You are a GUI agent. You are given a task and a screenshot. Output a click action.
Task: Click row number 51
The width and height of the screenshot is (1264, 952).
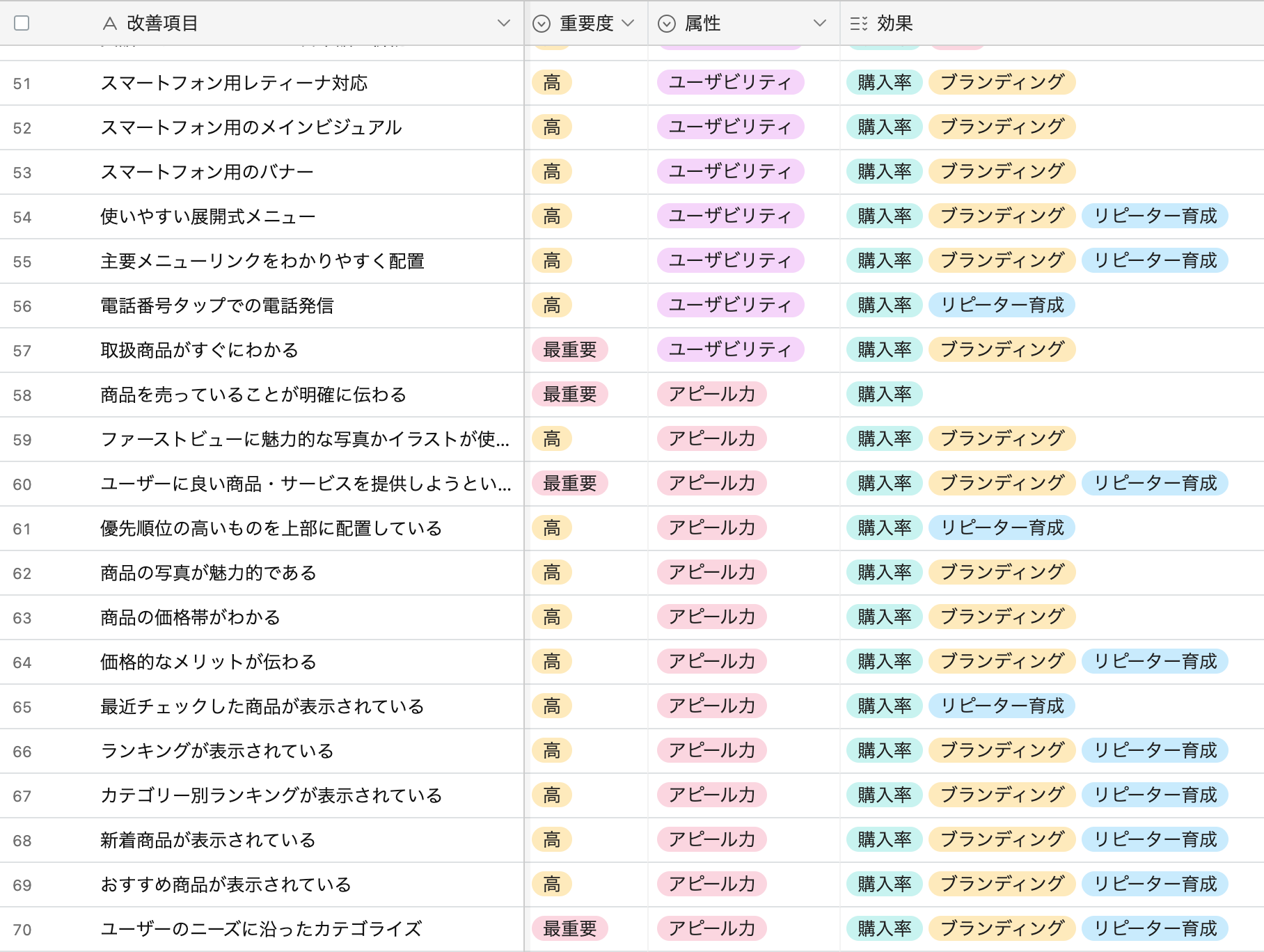pos(22,84)
